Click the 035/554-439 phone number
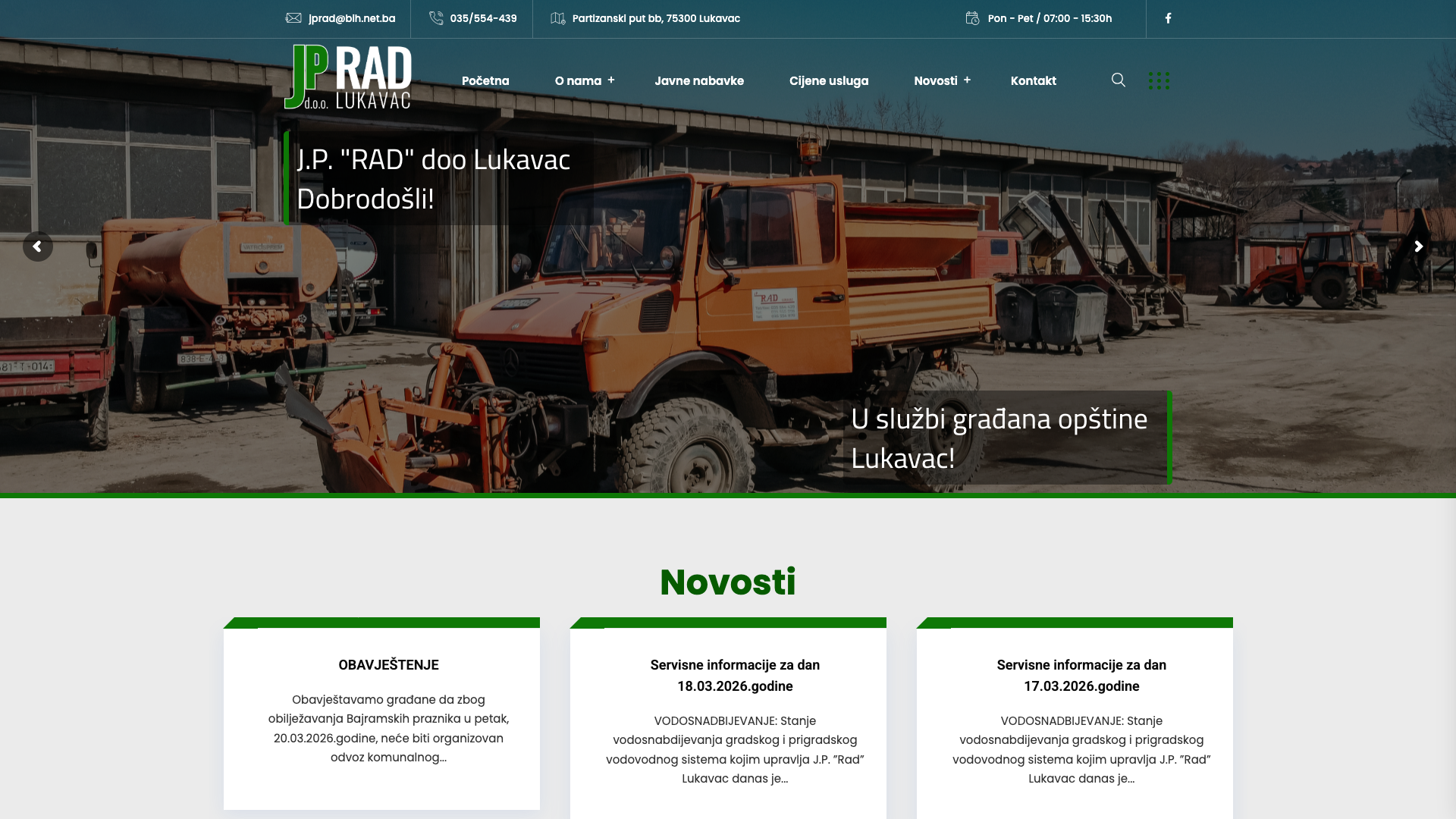Image resolution: width=1456 pixels, height=819 pixels. coord(484,18)
